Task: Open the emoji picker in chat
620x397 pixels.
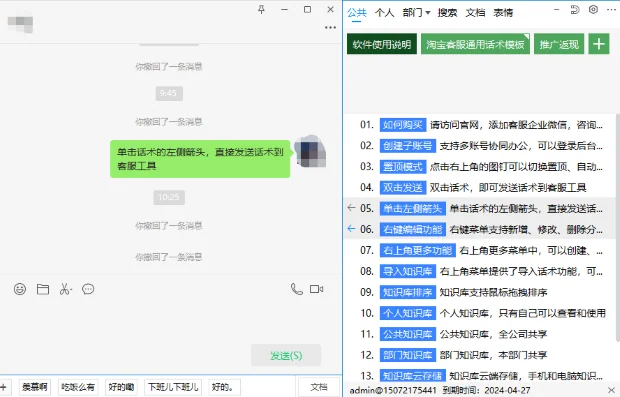Action: [x=20, y=289]
